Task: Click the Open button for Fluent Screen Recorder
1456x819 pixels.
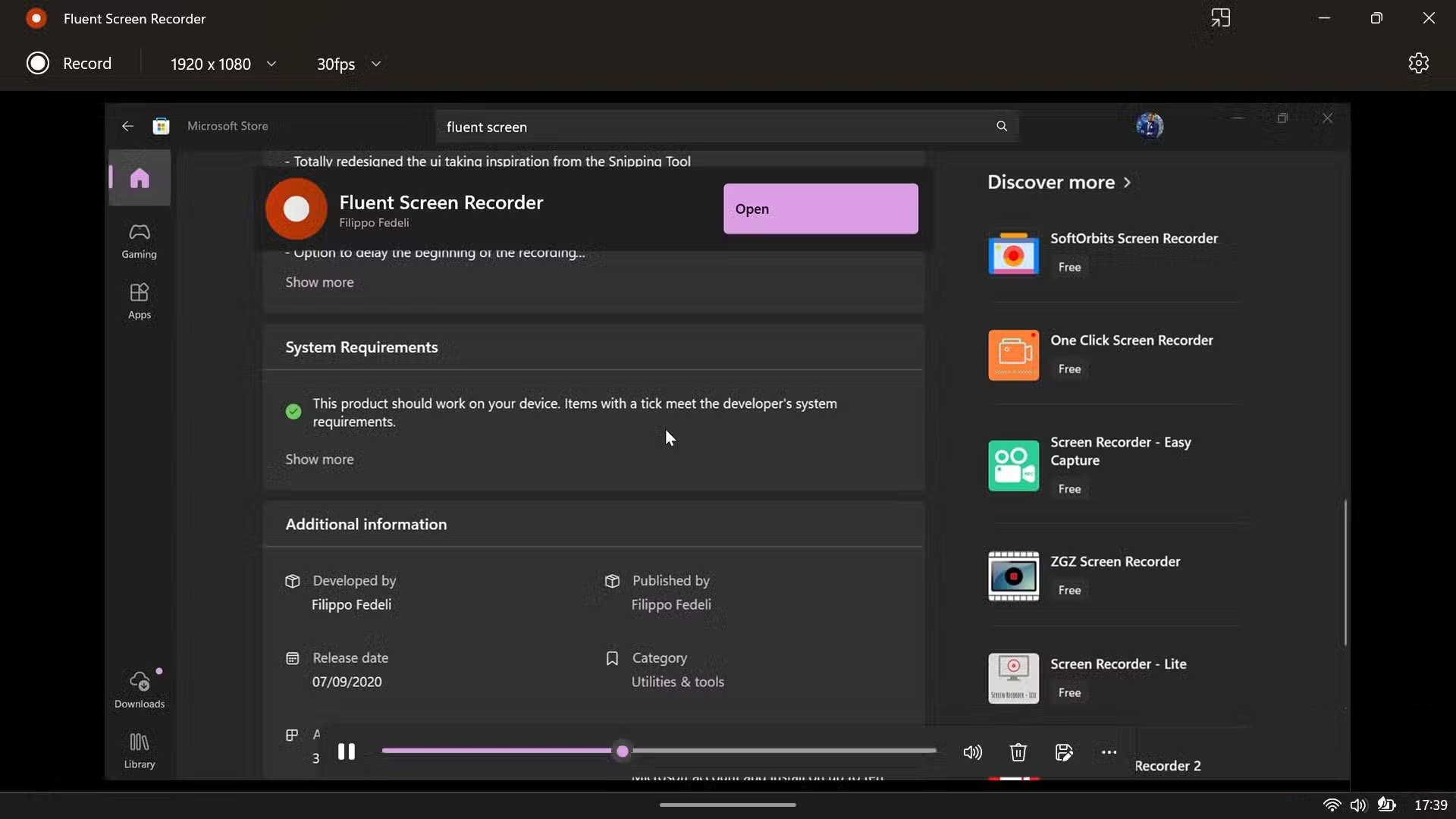Action: [x=821, y=209]
